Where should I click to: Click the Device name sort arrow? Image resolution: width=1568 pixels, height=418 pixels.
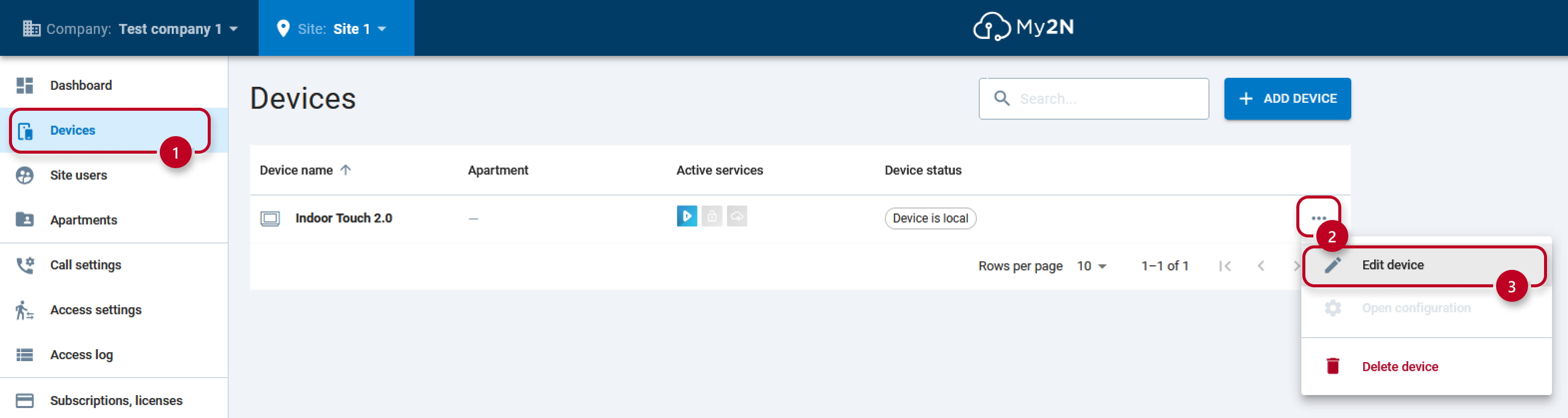pos(346,170)
